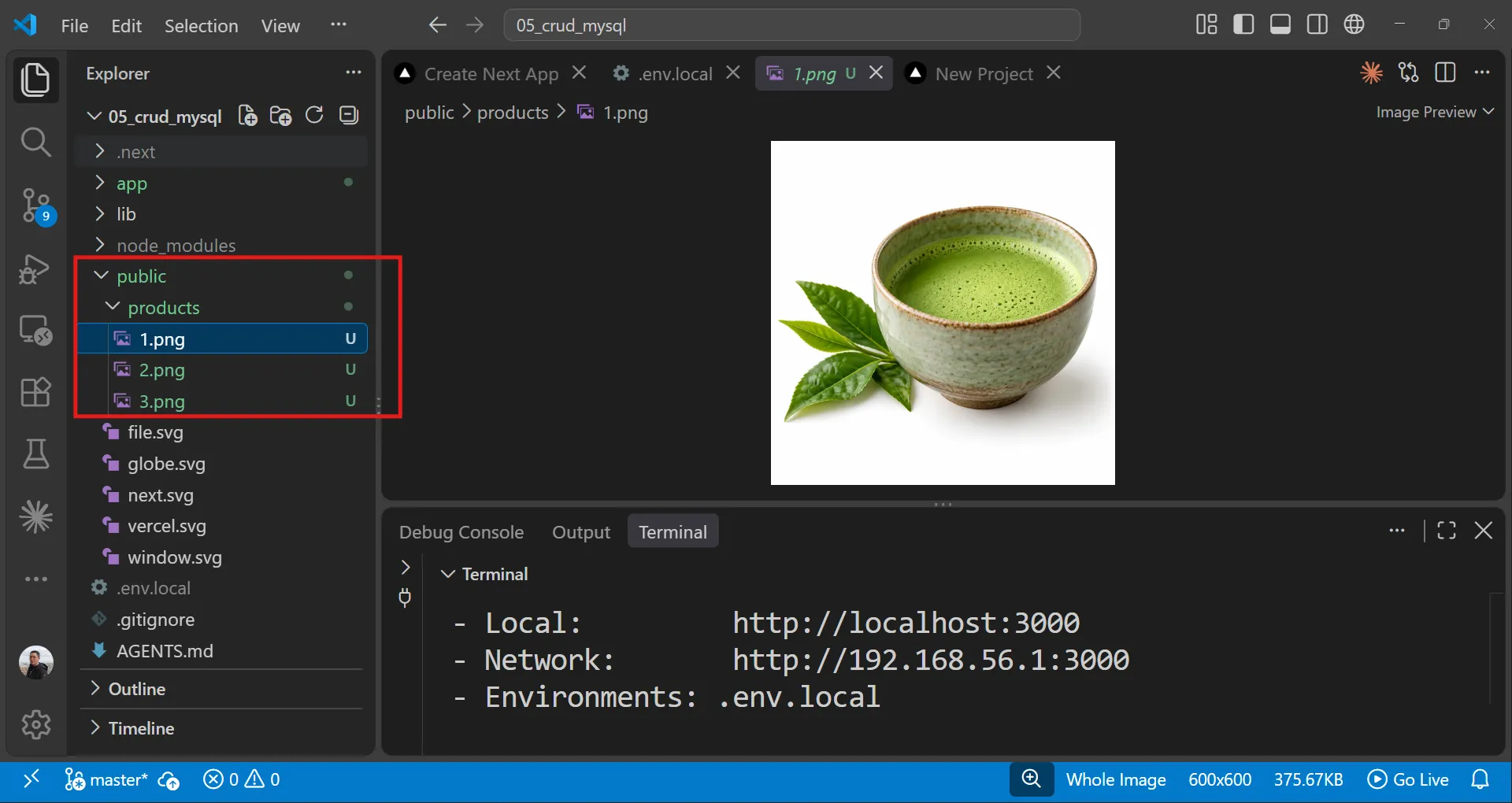
Task: Open the View menu
Action: pyautogui.click(x=280, y=25)
